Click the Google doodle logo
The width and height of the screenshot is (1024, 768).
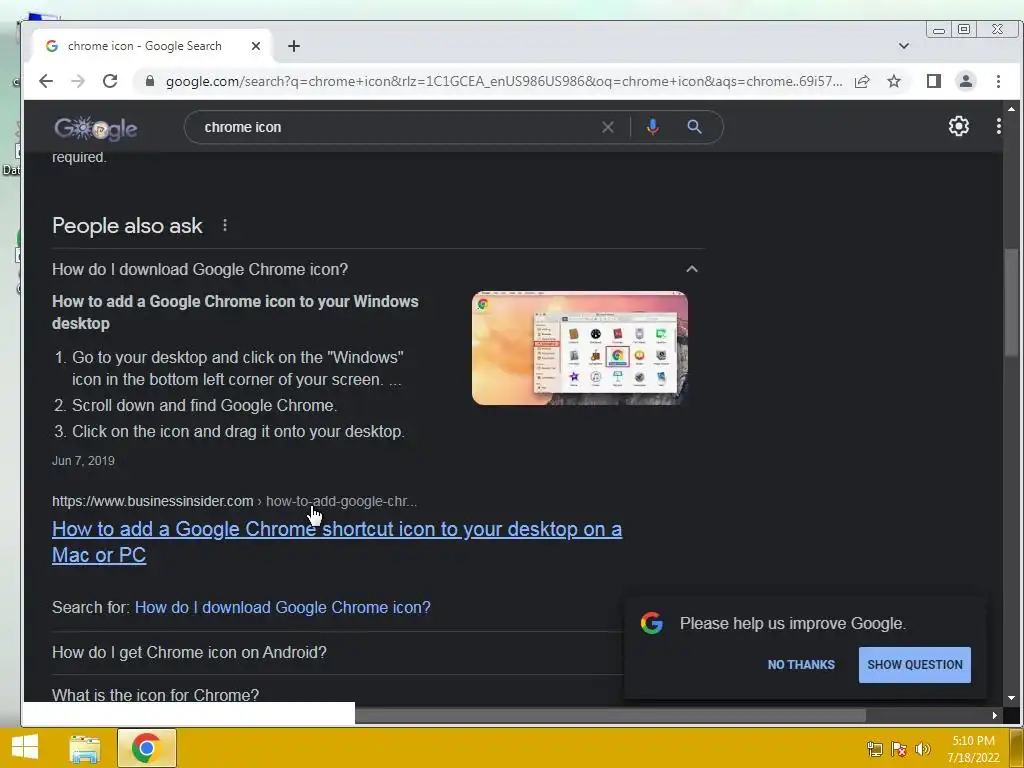tap(96, 128)
